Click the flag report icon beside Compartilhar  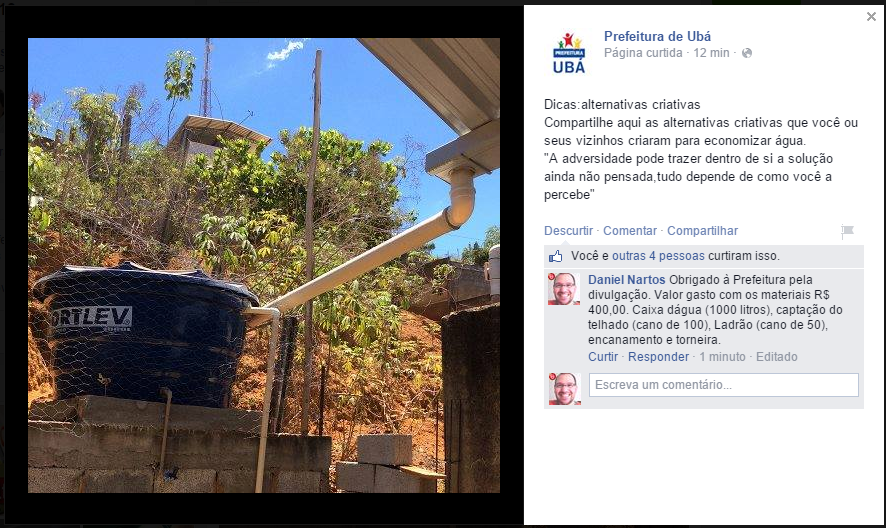847,231
